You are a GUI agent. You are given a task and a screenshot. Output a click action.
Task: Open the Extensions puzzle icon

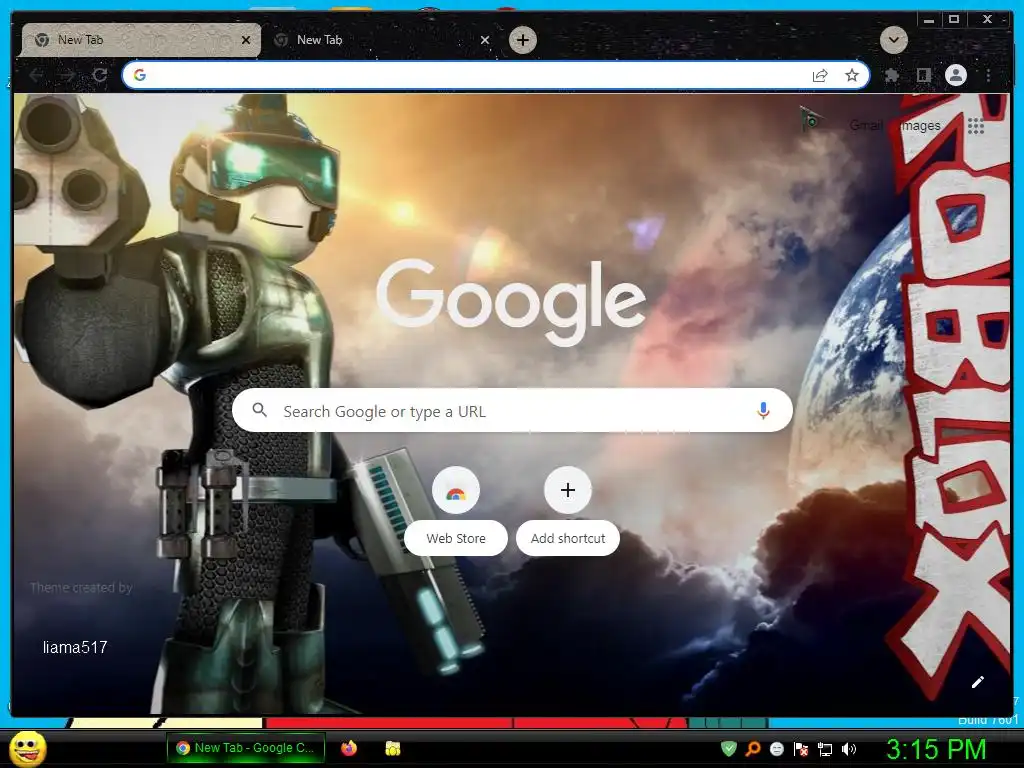[x=891, y=76]
